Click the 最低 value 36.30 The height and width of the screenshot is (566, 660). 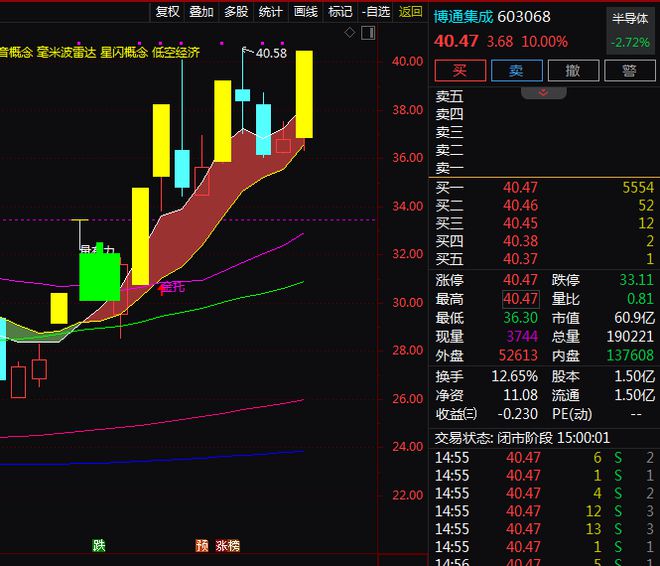tap(521, 318)
